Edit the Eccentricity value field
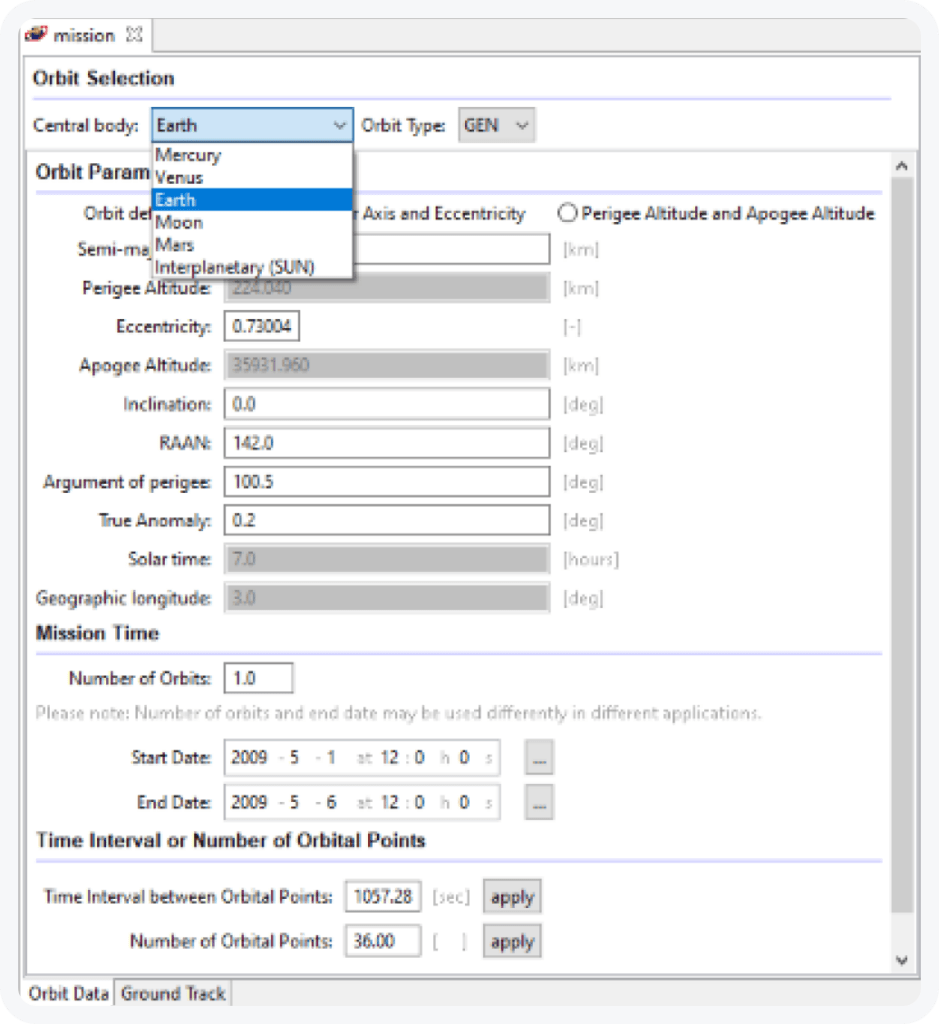Screen dimensions: 939x1024 click(x=261, y=326)
